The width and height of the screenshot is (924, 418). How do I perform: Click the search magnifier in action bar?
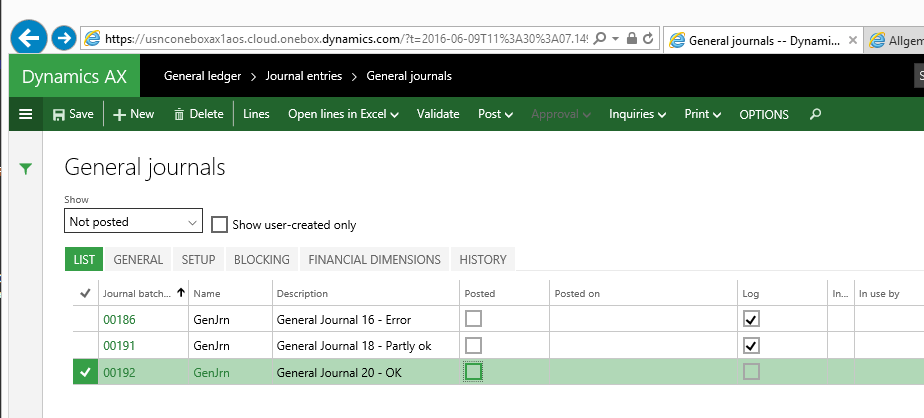tap(815, 114)
